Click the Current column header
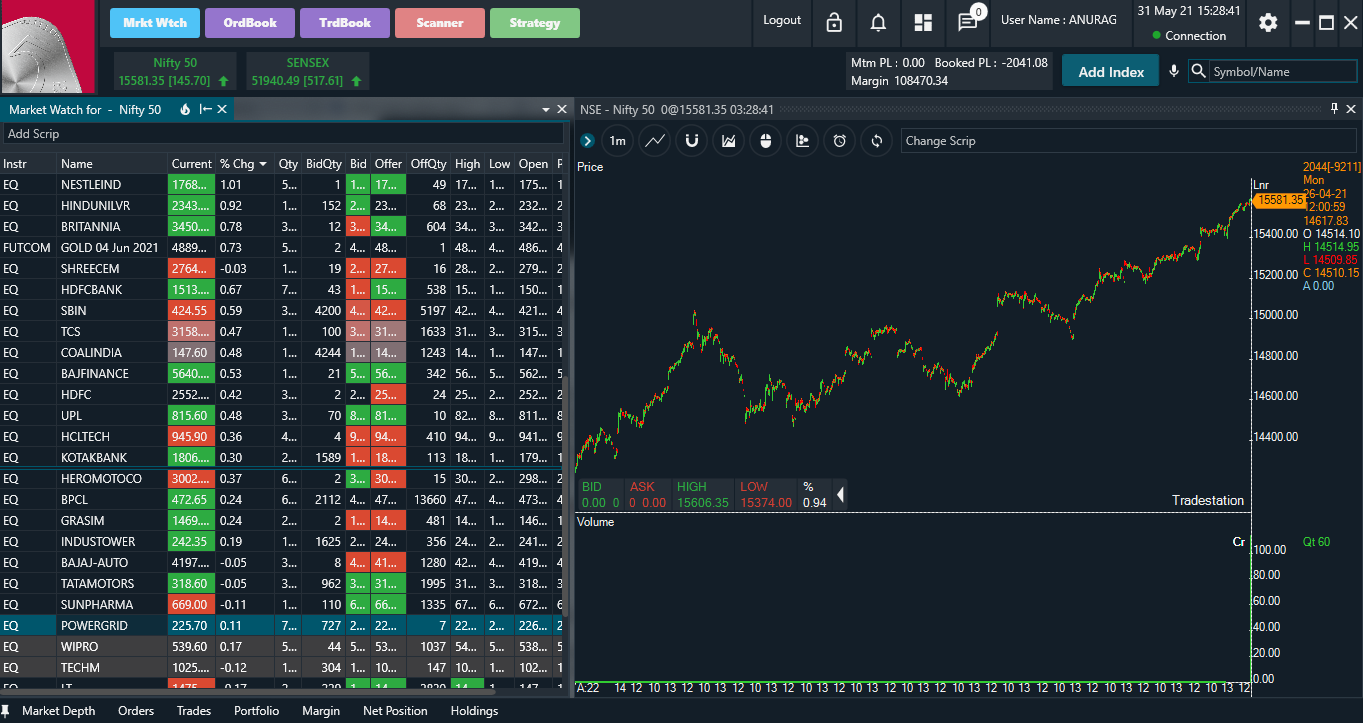 point(191,164)
